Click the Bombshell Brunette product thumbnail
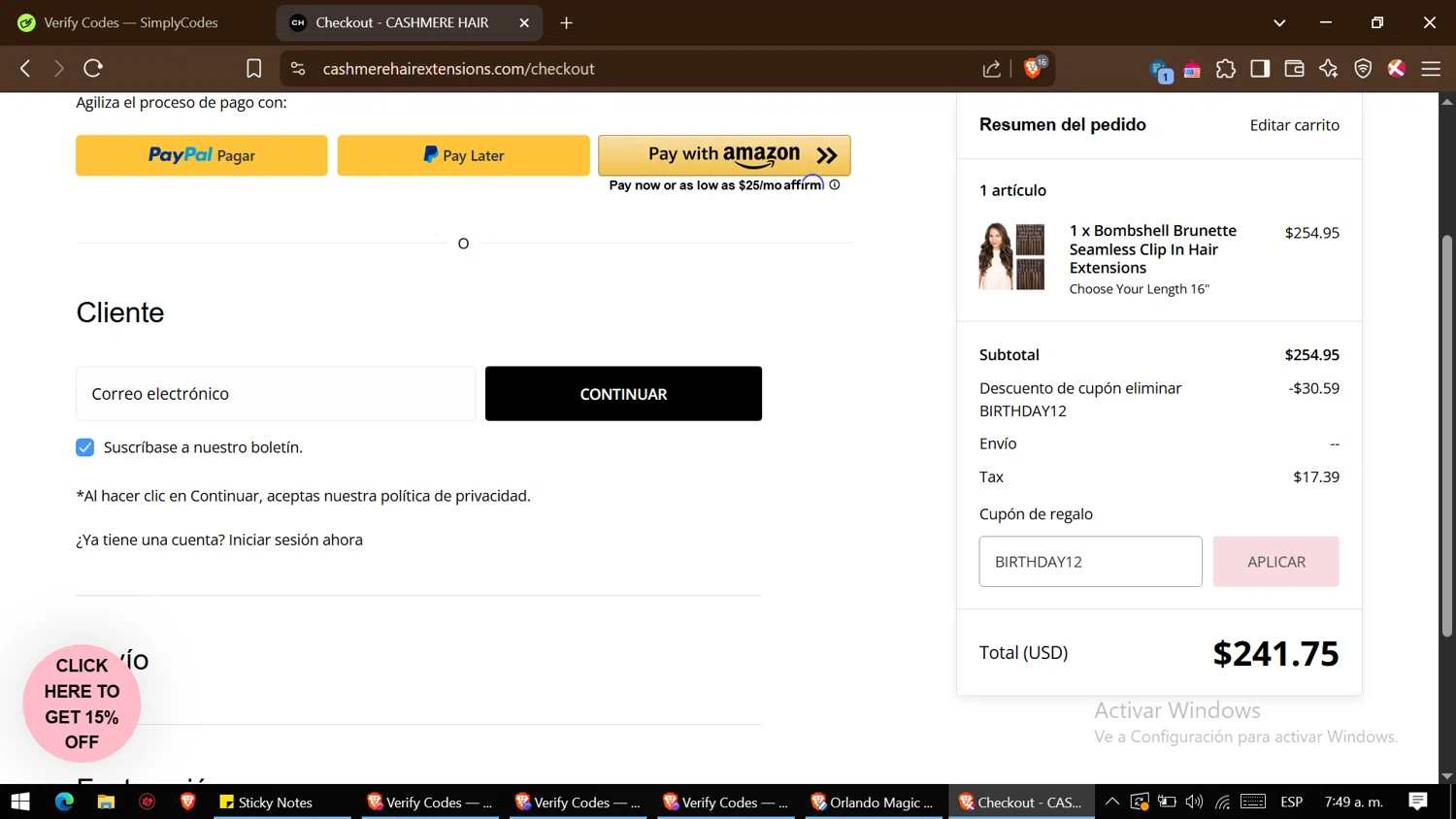The image size is (1456, 819). click(x=1011, y=256)
